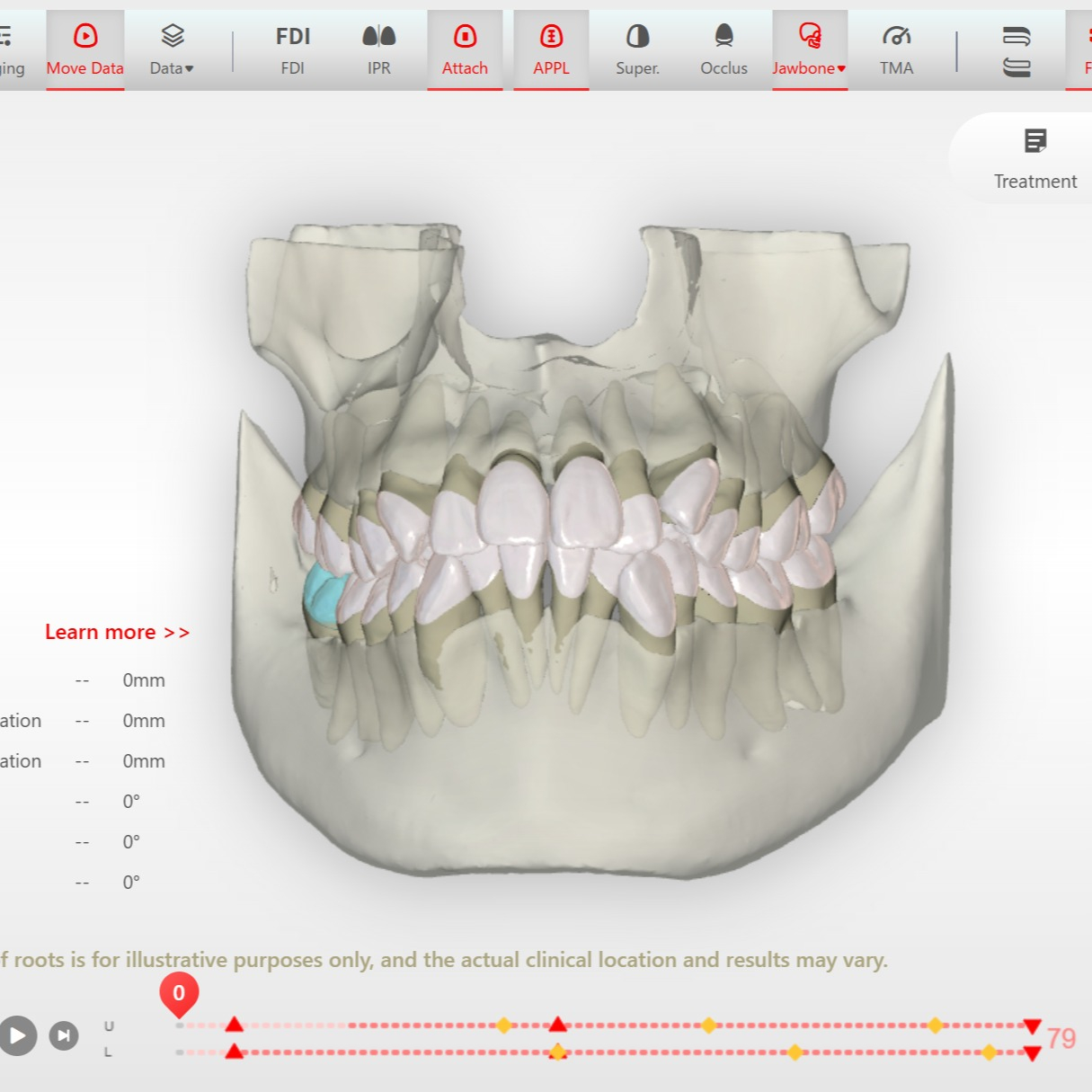Click first yellow diamond on upper timeline

click(x=504, y=1025)
